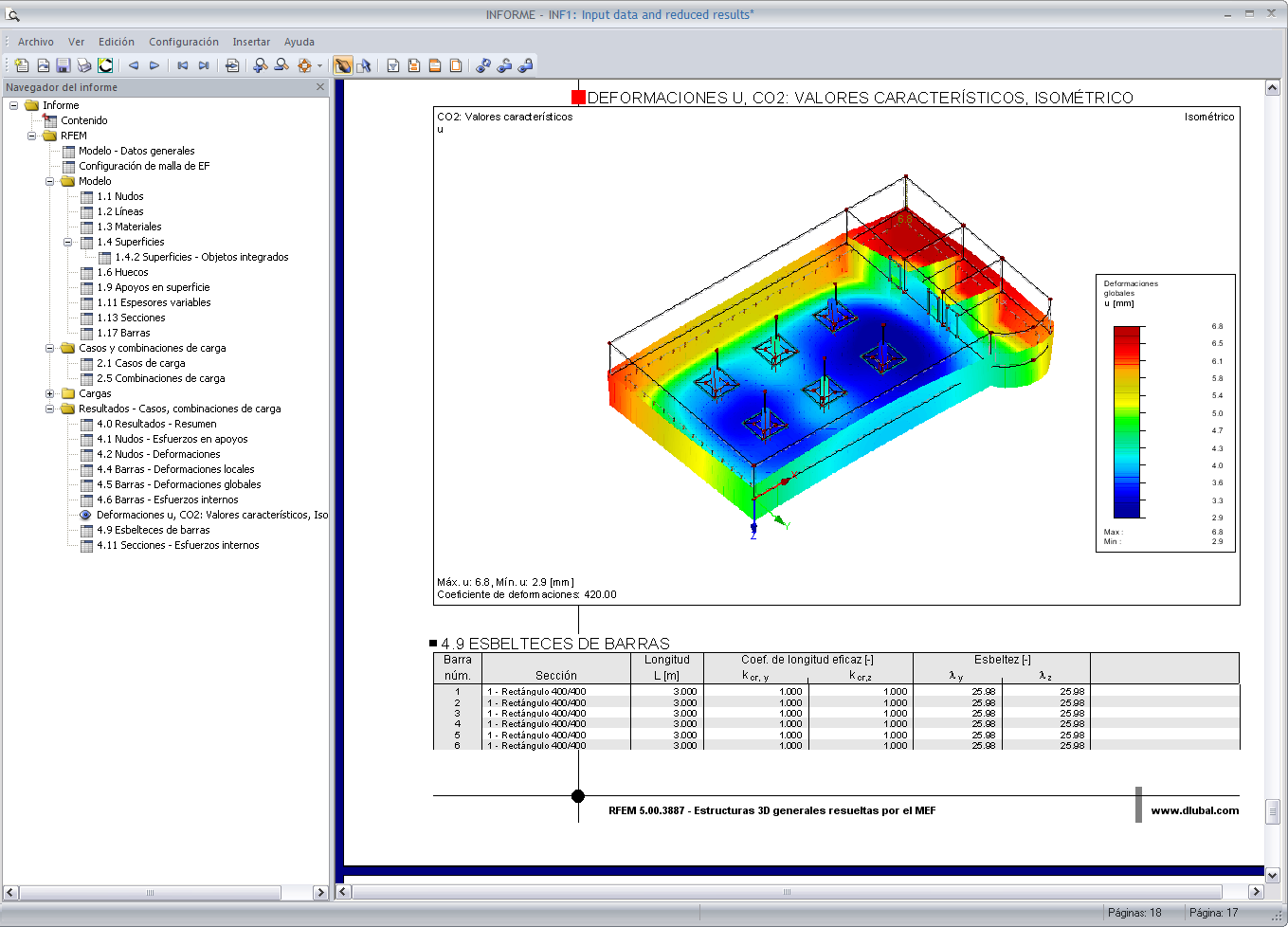Collapse the RFEM tree folder
The image size is (1288, 927).
[x=32, y=136]
